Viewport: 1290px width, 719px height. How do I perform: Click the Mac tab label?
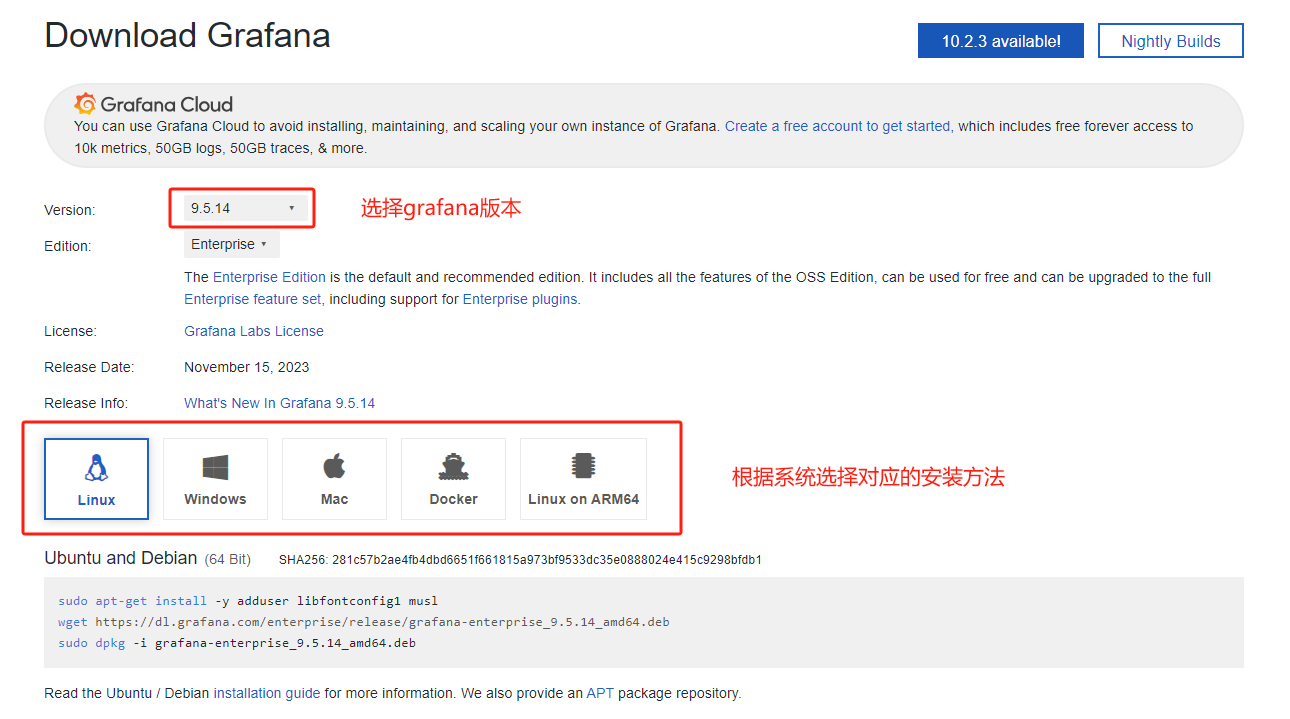coord(334,499)
